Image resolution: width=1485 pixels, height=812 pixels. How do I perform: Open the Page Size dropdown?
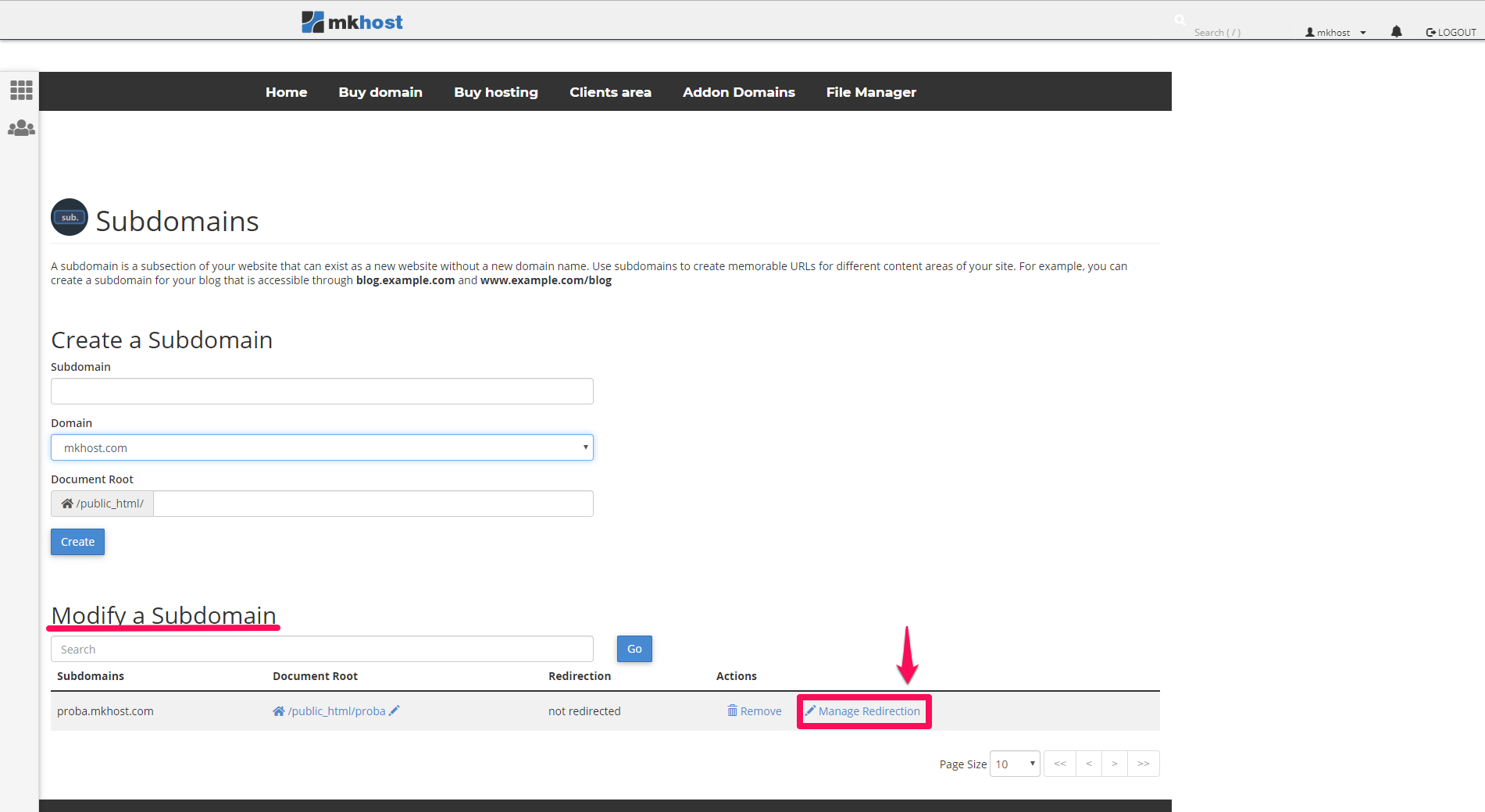(x=1014, y=764)
